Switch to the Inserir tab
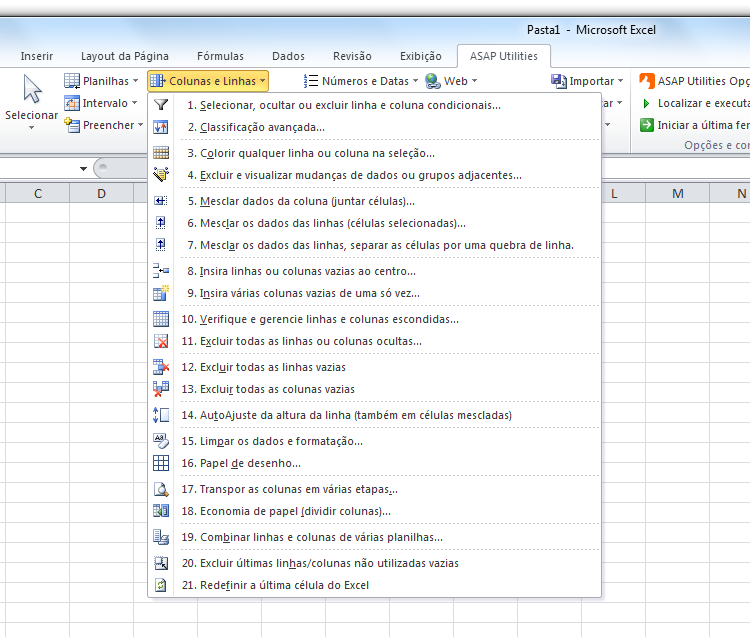 (37, 56)
